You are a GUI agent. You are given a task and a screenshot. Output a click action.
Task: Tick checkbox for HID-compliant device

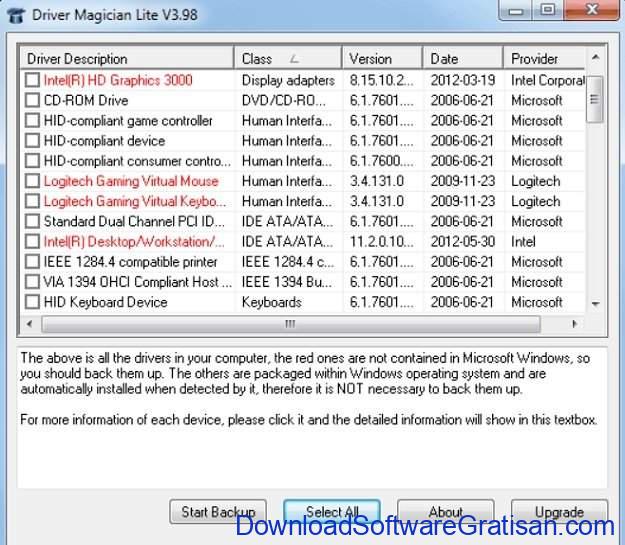click(x=32, y=141)
